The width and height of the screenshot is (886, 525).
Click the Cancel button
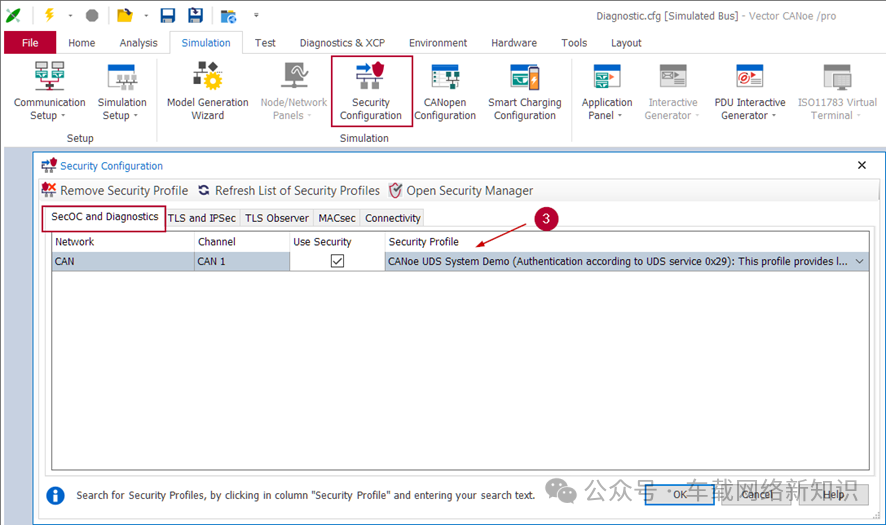pyautogui.click(x=756, y=494)
